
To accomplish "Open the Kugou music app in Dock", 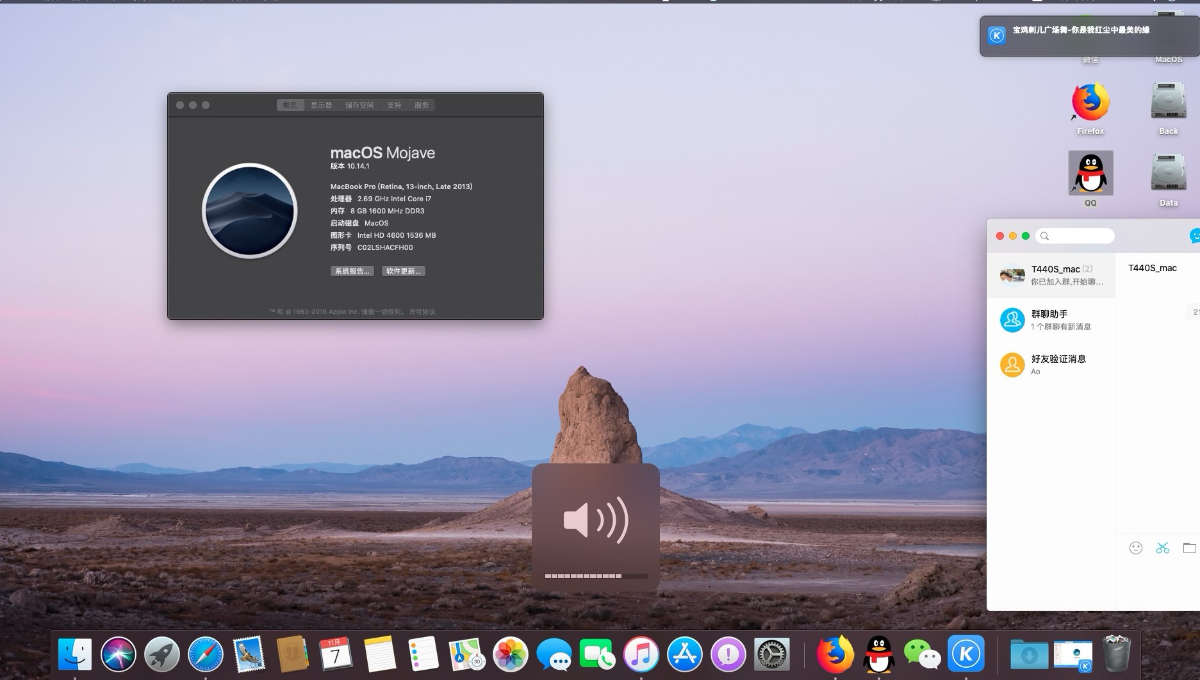I will coord(966,655).
